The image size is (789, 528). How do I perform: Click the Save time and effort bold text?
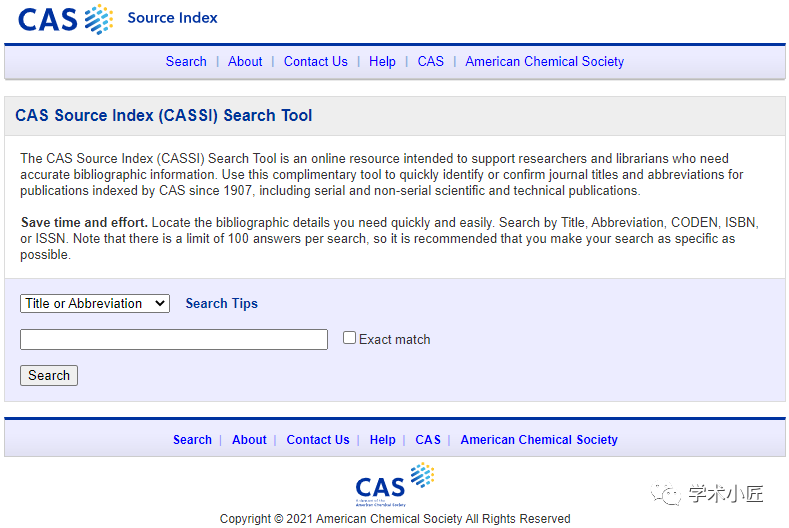pos(84,222)
